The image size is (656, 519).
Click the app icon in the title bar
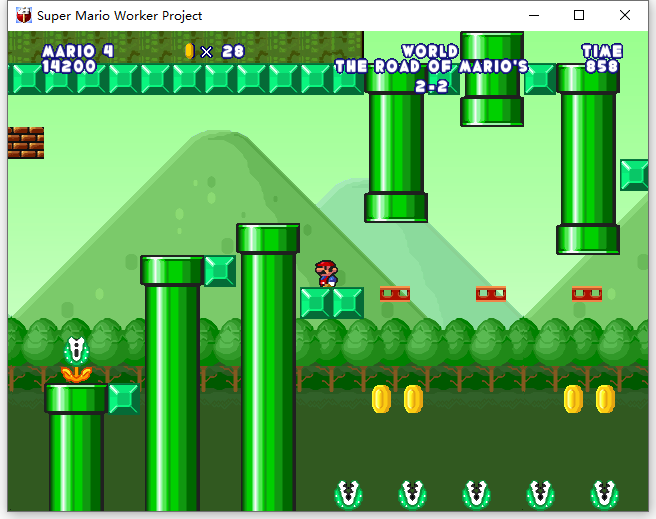(x=24, y=15)
